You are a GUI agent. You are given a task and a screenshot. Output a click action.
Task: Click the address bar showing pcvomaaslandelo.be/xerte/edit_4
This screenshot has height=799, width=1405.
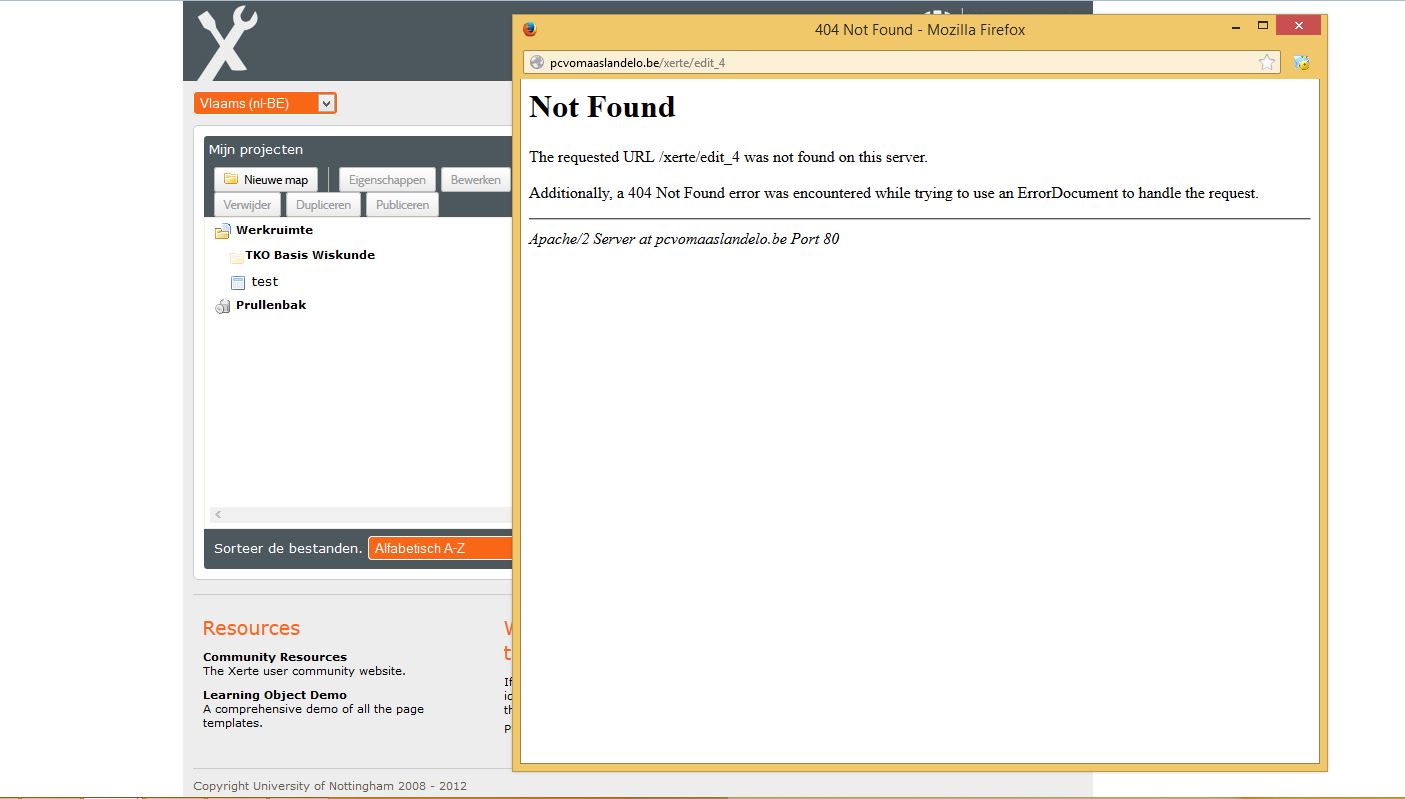tap(900, 62)
